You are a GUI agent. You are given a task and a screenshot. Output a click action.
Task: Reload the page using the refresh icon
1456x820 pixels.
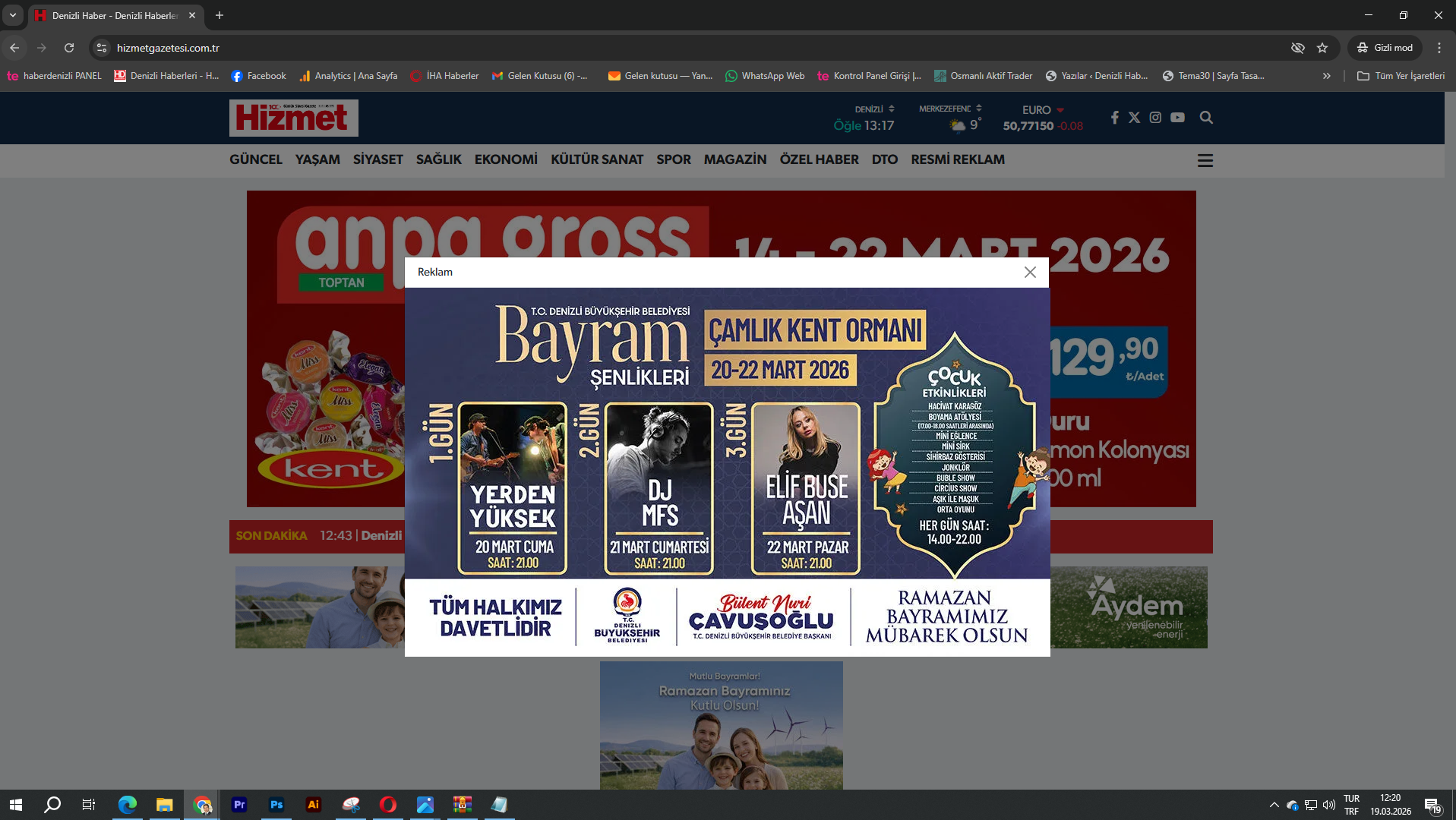coord(69,48)
